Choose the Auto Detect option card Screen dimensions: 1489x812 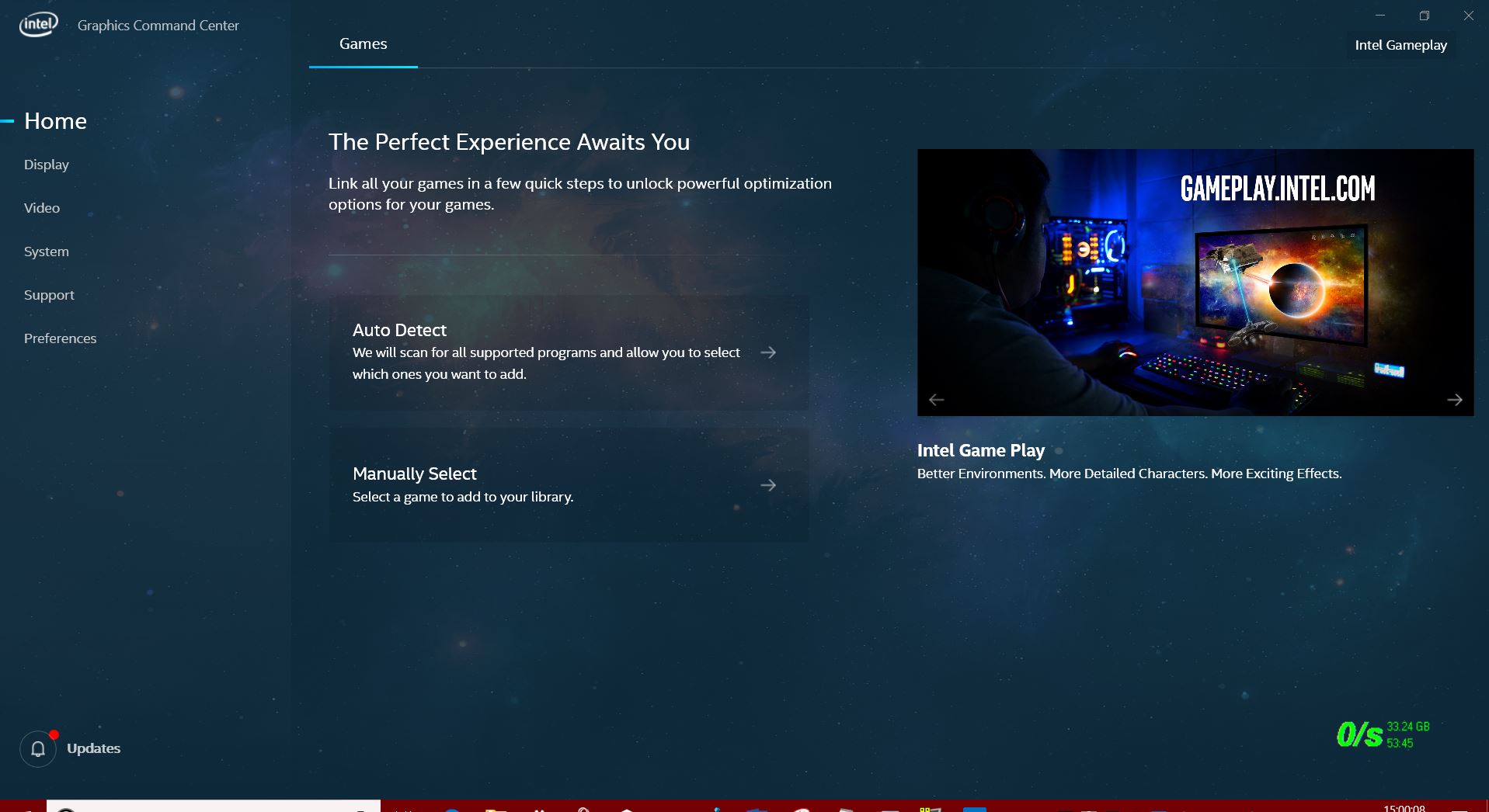(569, 352)
